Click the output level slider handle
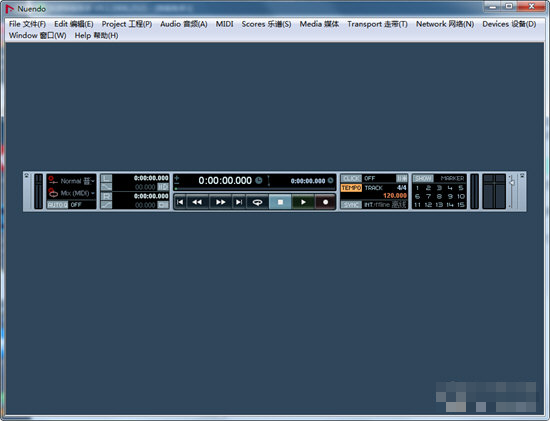 512,182
